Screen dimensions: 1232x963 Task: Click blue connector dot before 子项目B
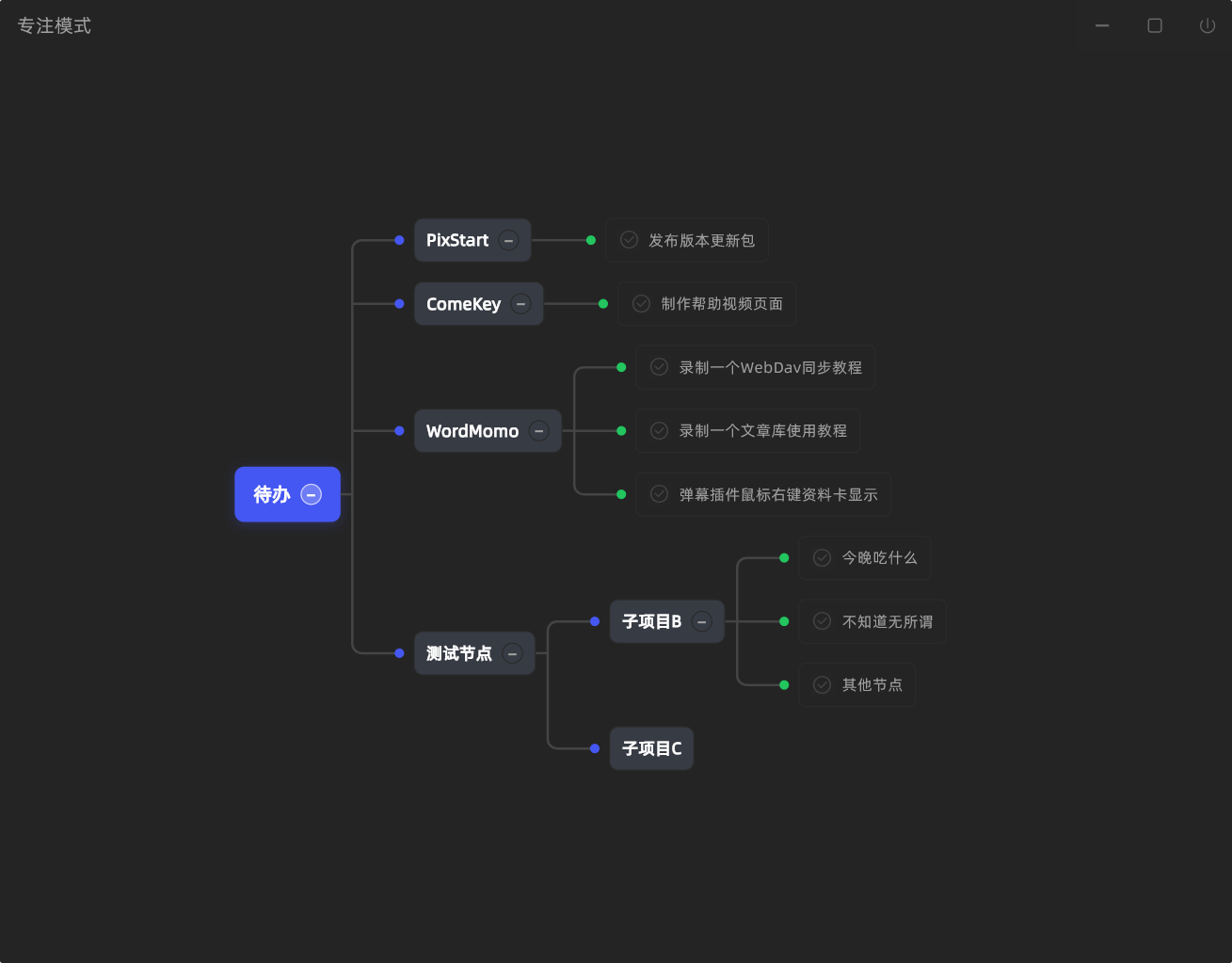tap(595, 621)
